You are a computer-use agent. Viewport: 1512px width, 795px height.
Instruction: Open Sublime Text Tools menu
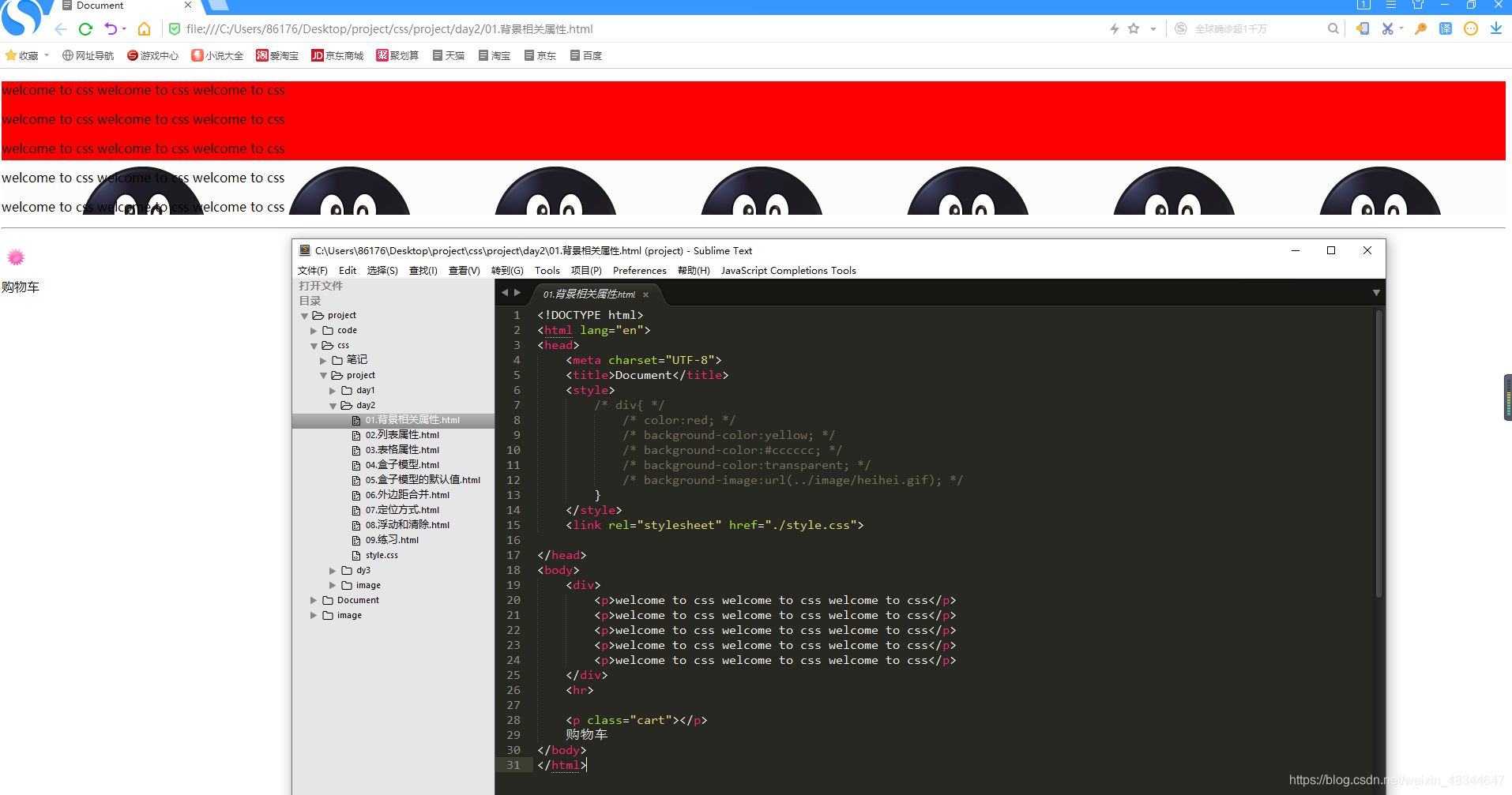pos(547,271)
